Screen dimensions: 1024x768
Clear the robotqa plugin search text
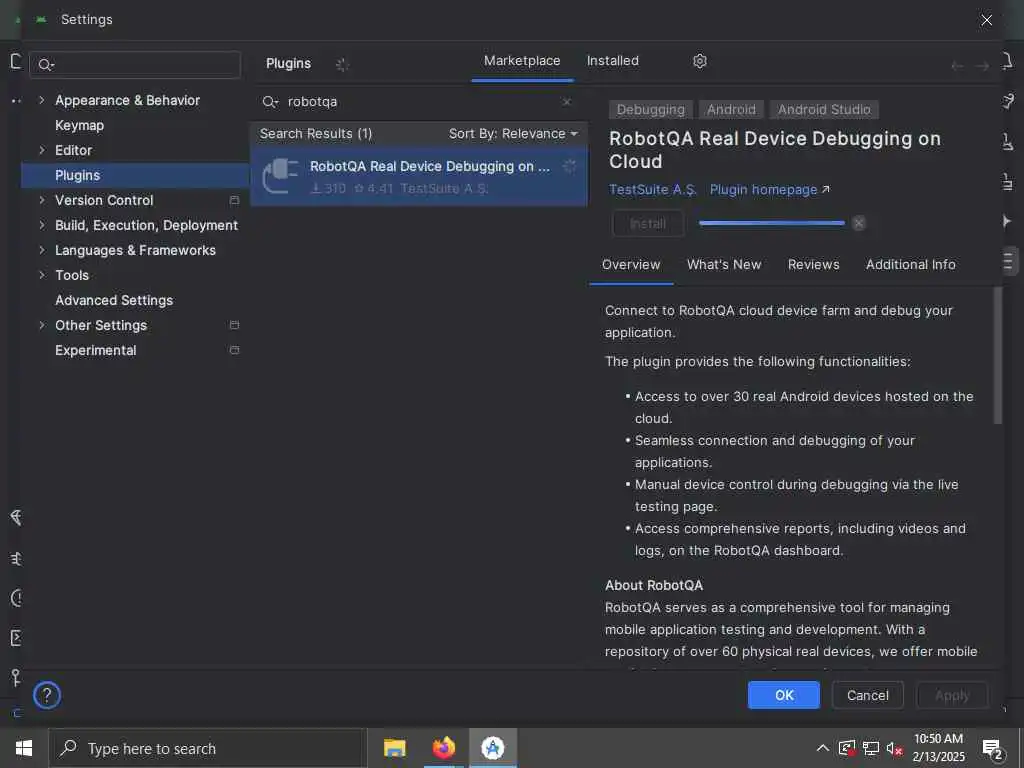[x=566, y=102]
